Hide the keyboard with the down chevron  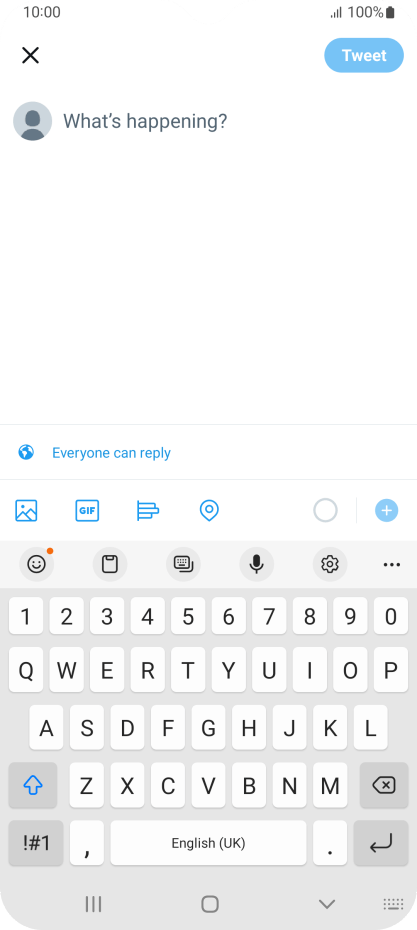[x=327, y=904]
